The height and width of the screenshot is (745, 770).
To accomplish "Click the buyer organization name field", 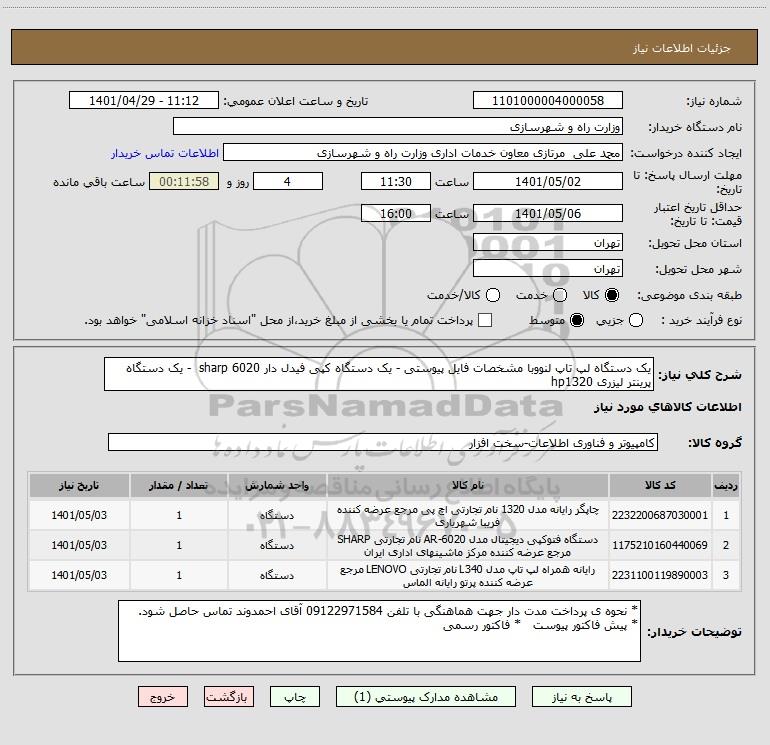I will (x=398, y=127).
